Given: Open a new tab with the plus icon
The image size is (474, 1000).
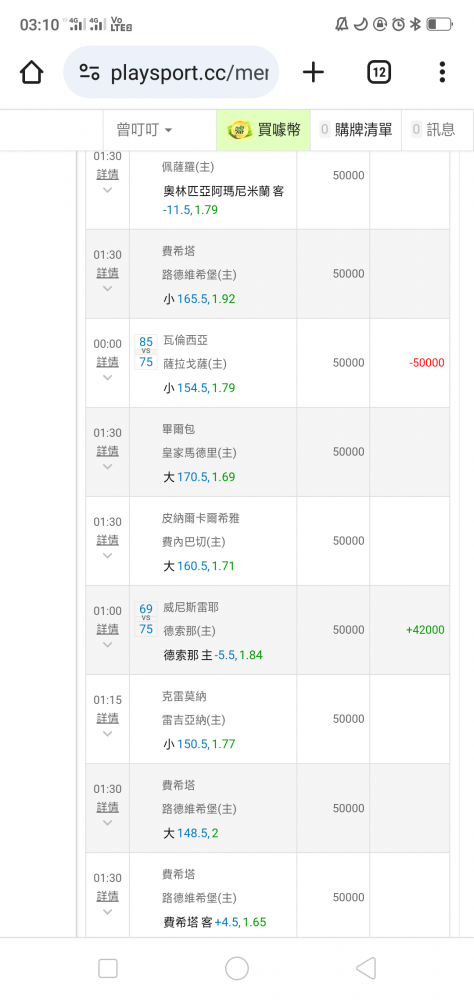Looking at the screenshot, I should 313,72.
